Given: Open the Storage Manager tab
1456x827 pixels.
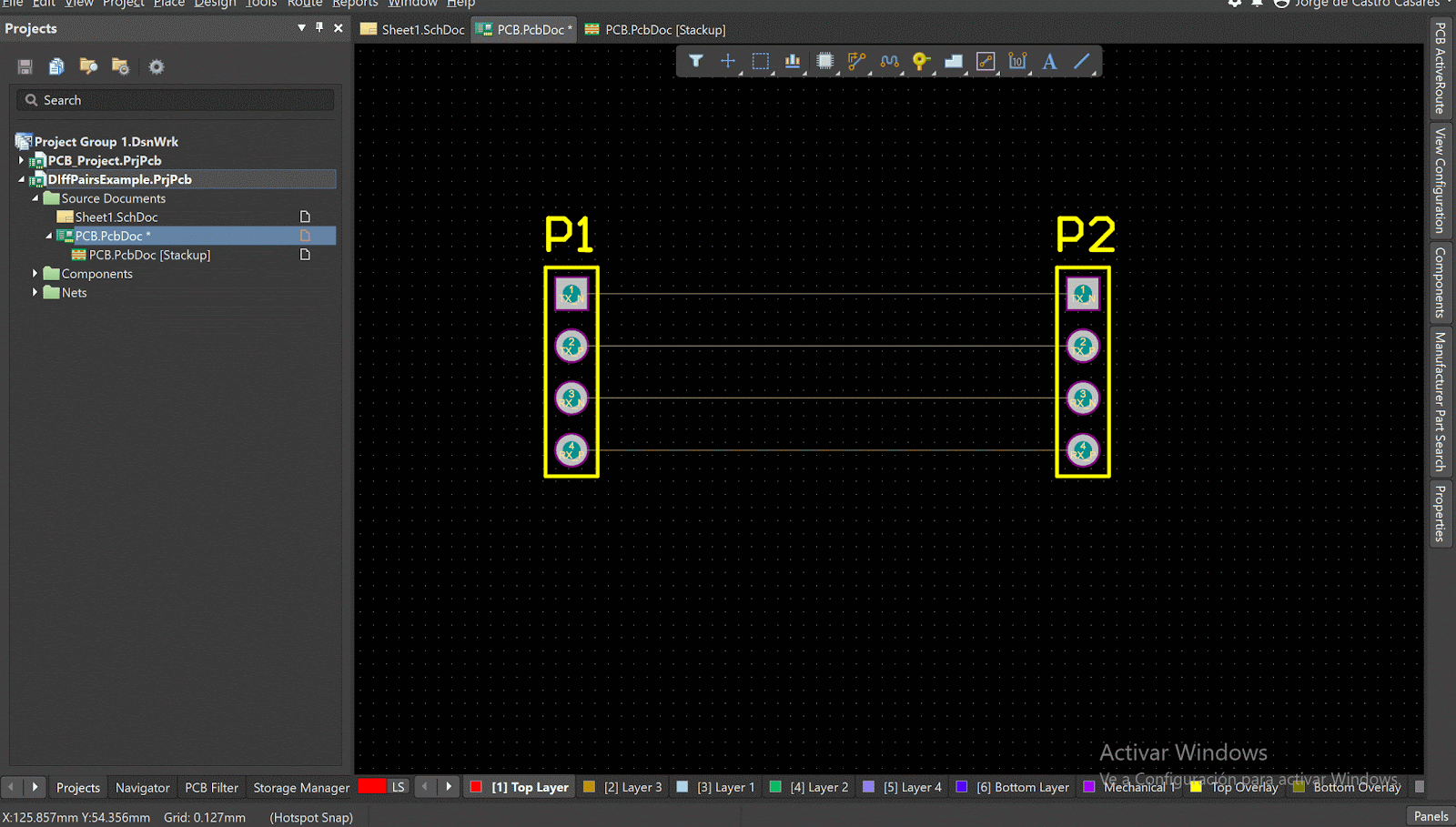Looking at the screenshot, I should coord(301,788).
